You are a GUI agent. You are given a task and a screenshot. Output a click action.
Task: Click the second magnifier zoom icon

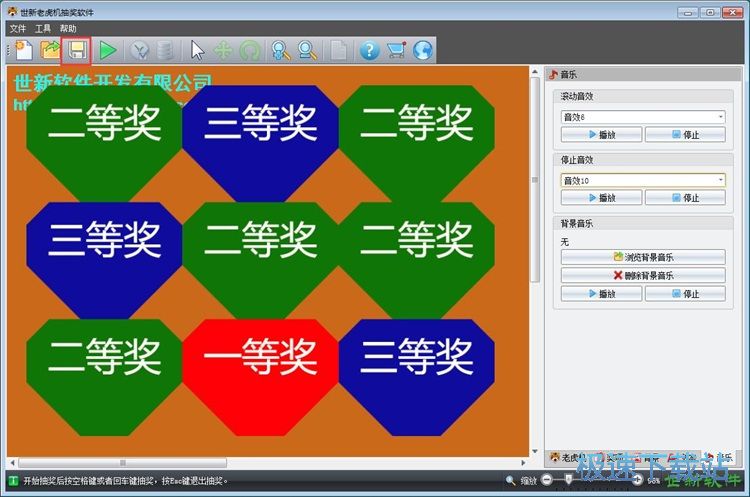click(x=307, y=50)
